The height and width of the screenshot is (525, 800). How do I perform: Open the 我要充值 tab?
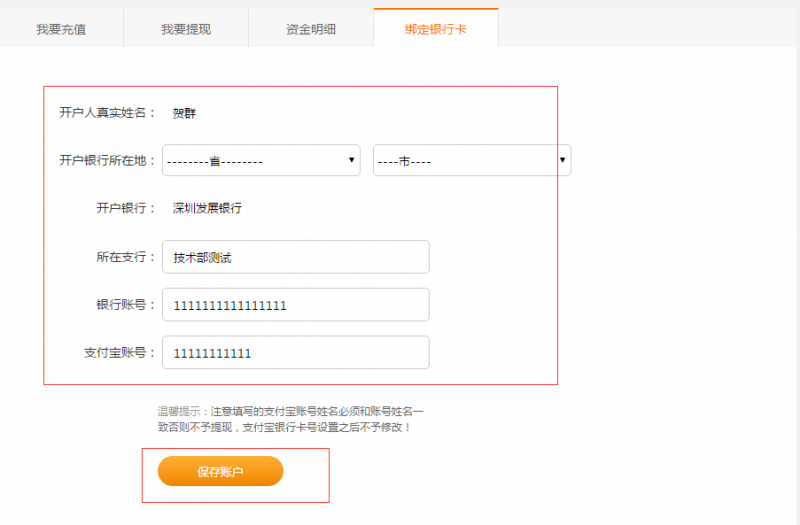click(61, 29)
